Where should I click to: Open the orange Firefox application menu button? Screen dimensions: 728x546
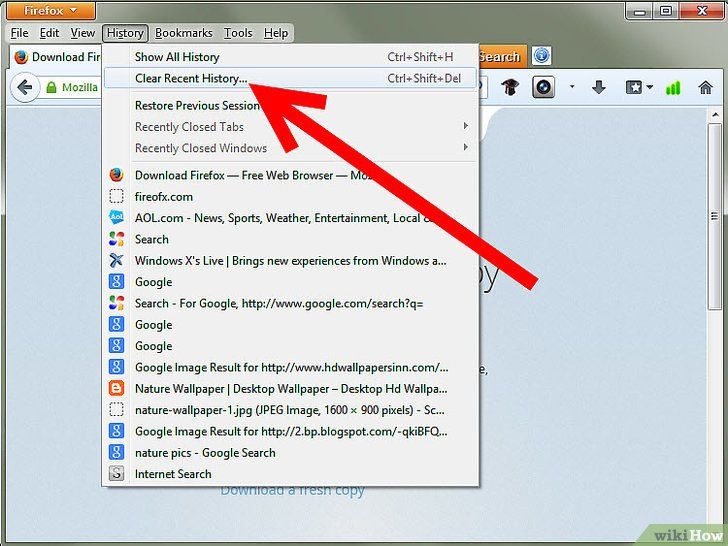click(x=51, y=11)
